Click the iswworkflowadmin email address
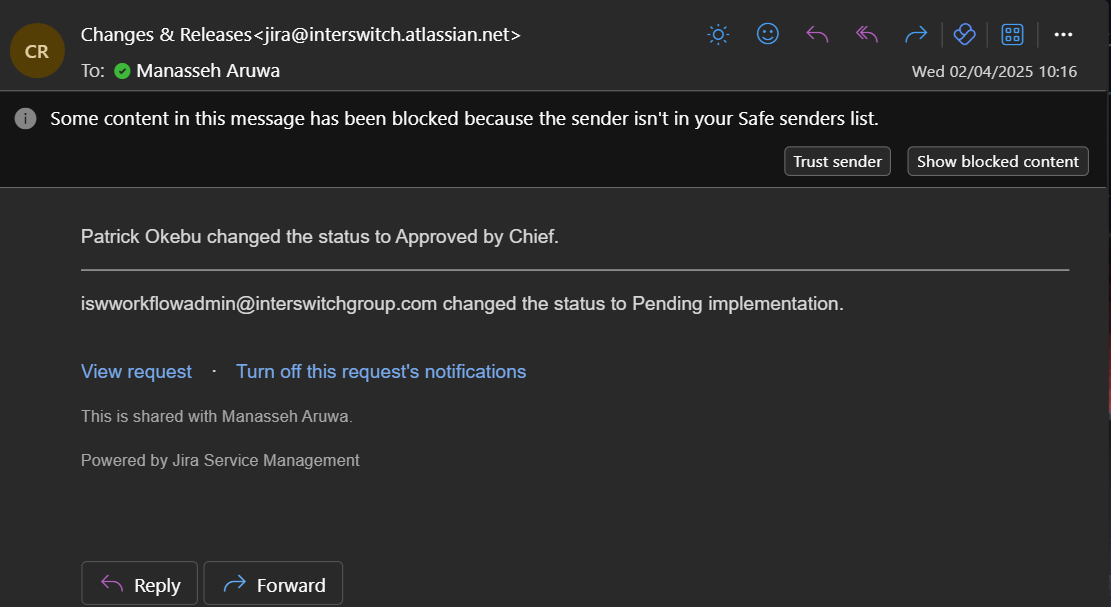Screen dimensions: 1111x607 coord(259,304)
